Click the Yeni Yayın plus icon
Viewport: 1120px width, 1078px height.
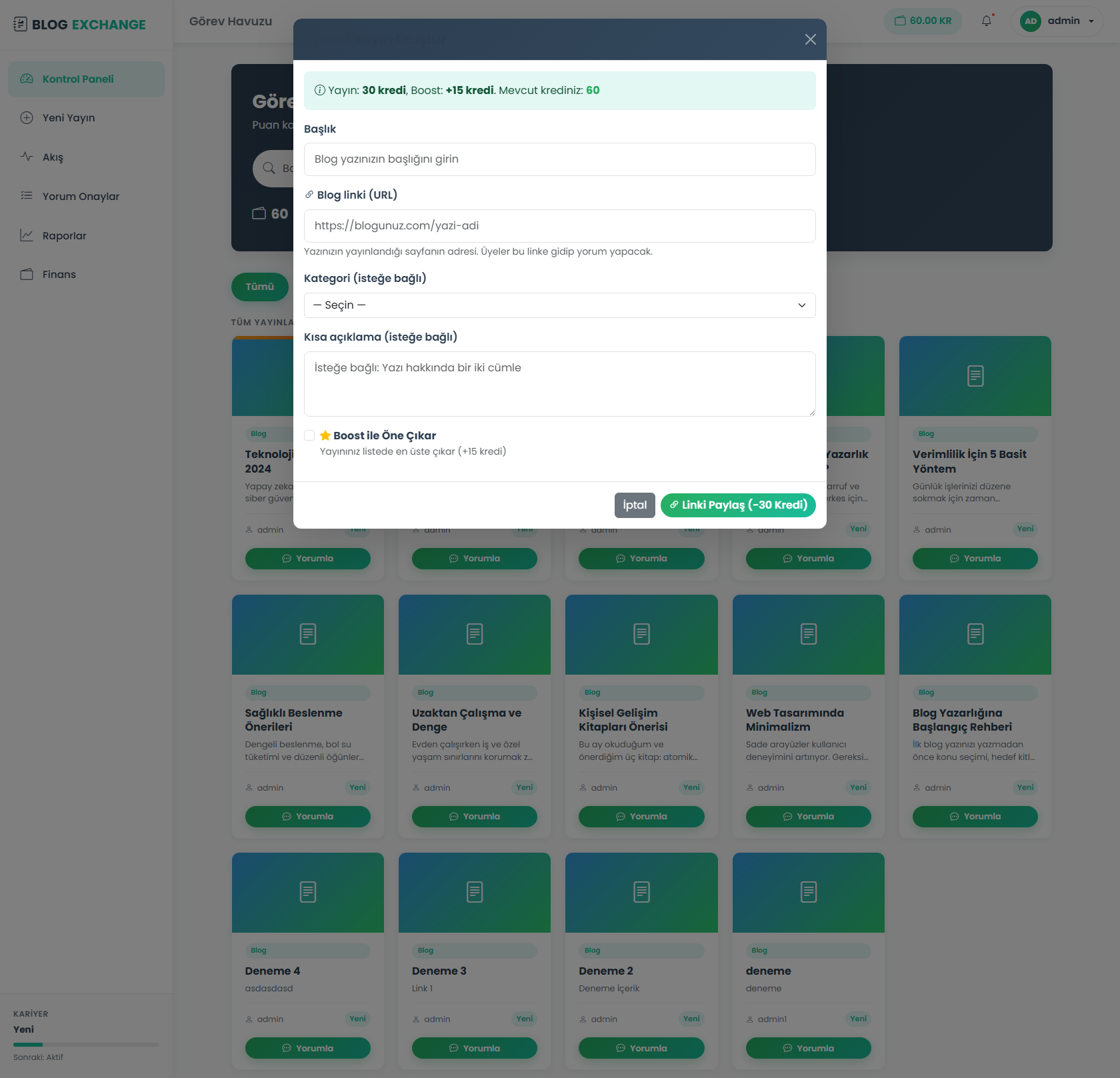pyautogui.click(x=27, y=118)
